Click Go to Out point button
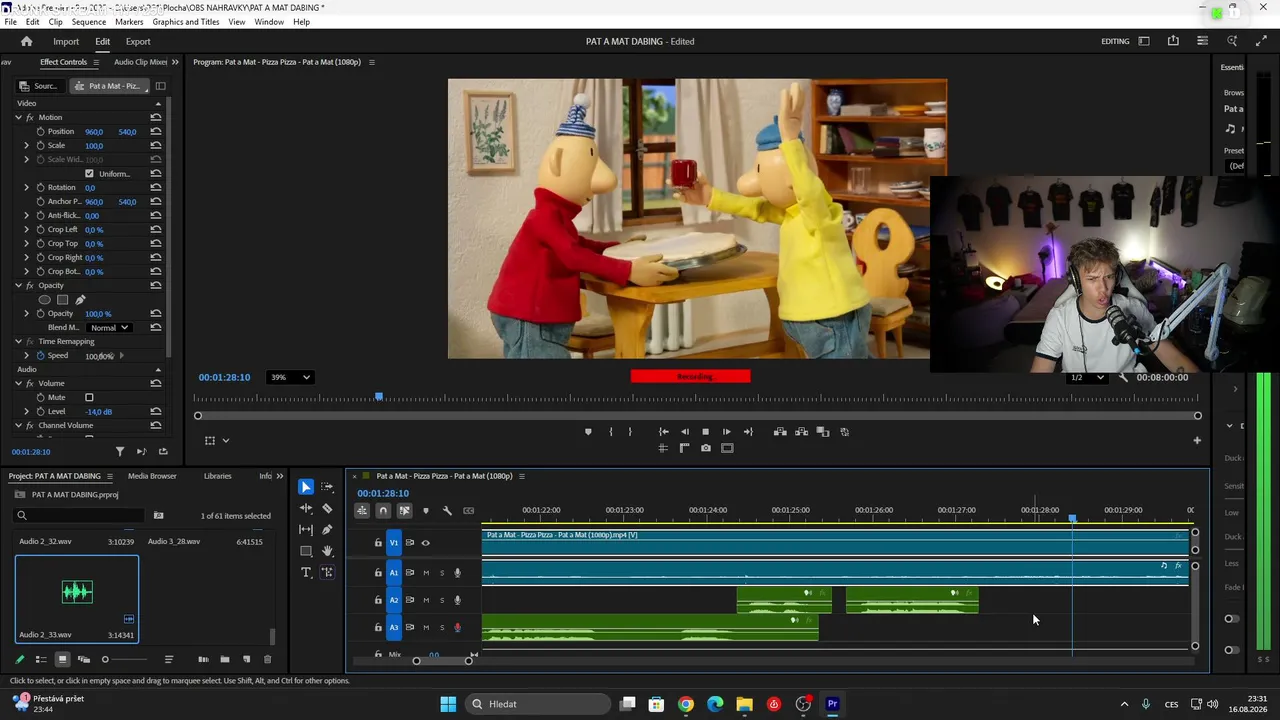Viewport: 1280px width, 720px height. (748, 432)
